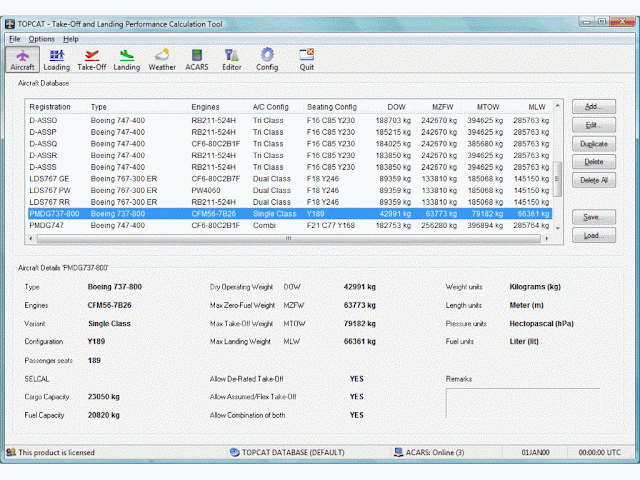Screen dimensions: 640x480
Task: Click the Duplicate button
Action: click(x=594, y=144)
